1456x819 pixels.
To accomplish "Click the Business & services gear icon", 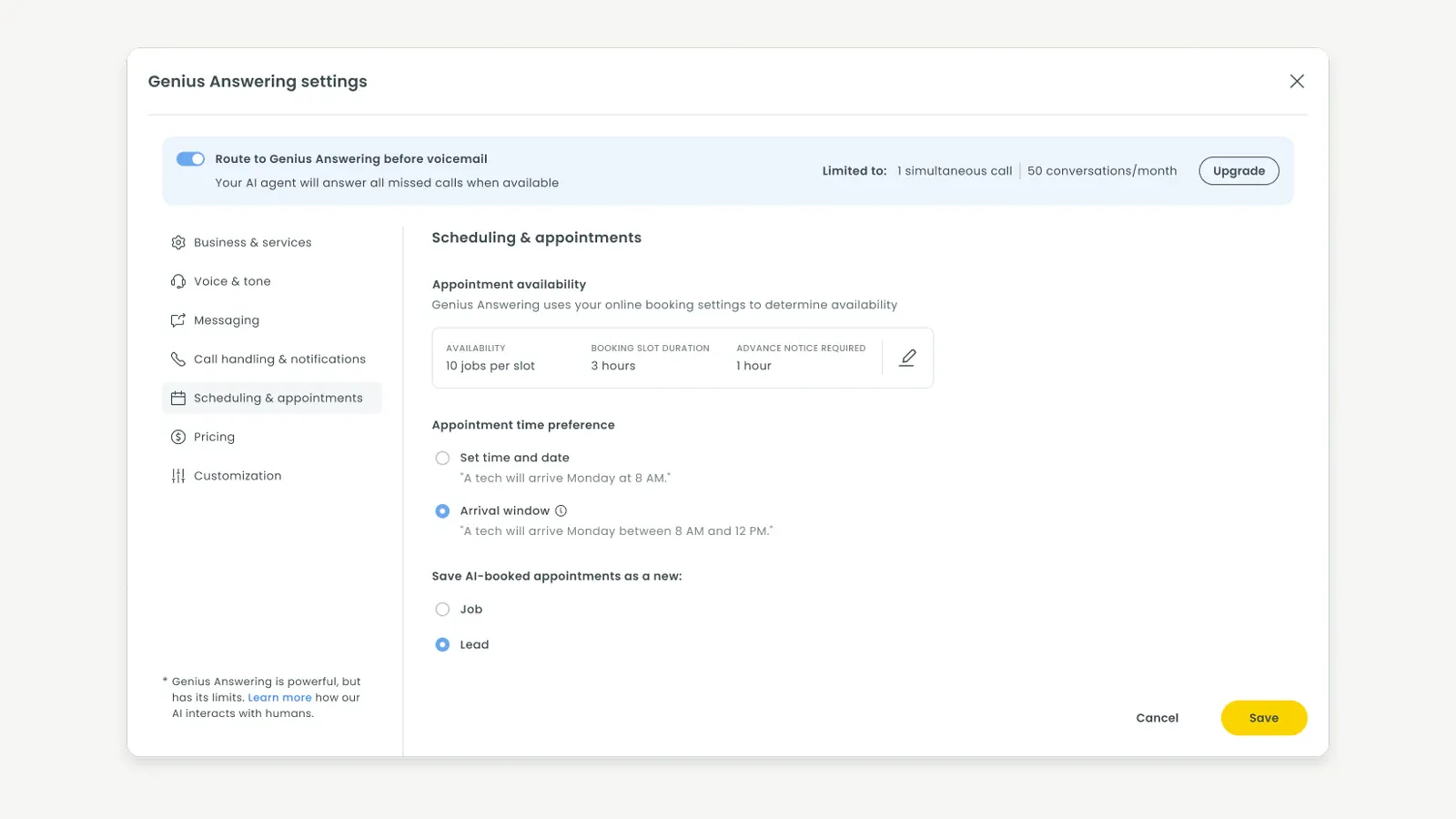I will 178,242.
